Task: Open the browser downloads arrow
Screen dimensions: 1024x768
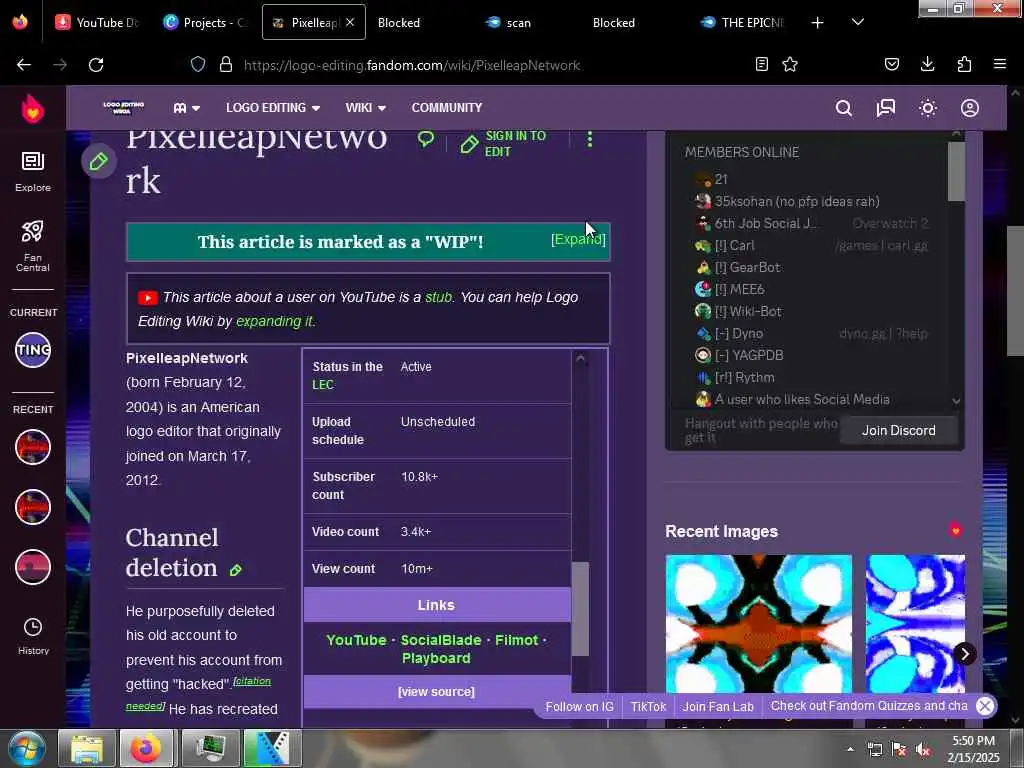Action: tap(927, 64)
